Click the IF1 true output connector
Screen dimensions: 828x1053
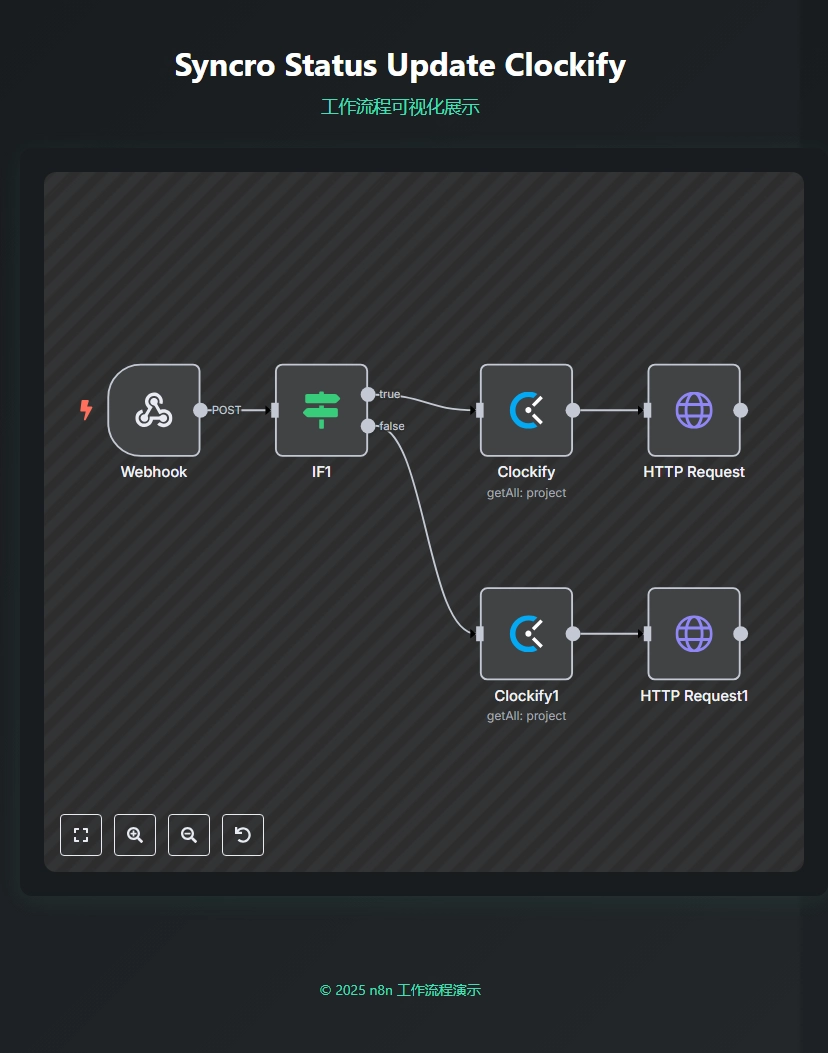pyautogui.click(x=368, y=394)
